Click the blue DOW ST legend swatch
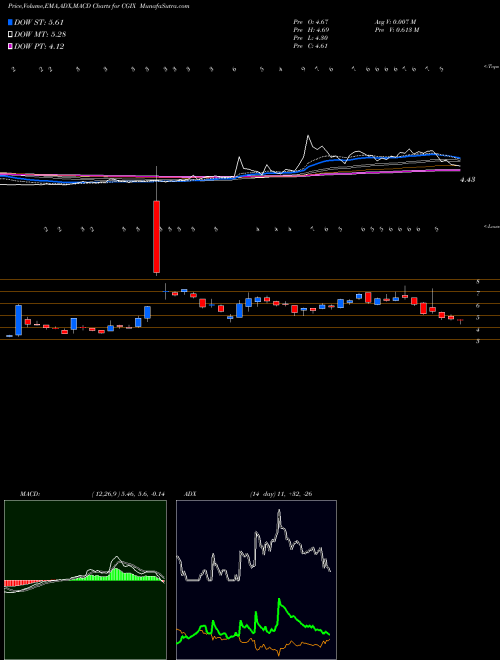500x660 pixels. (10, 22)
